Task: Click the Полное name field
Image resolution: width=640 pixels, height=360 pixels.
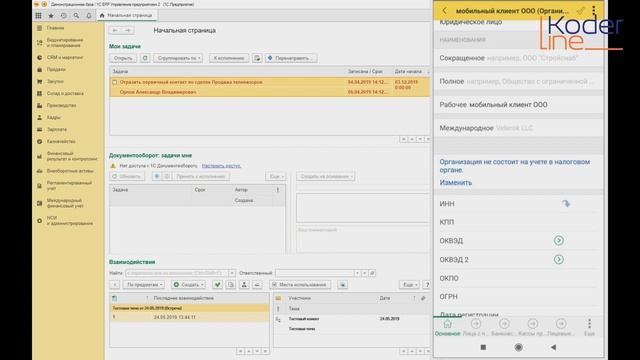Action: click(x=519, y=82)
